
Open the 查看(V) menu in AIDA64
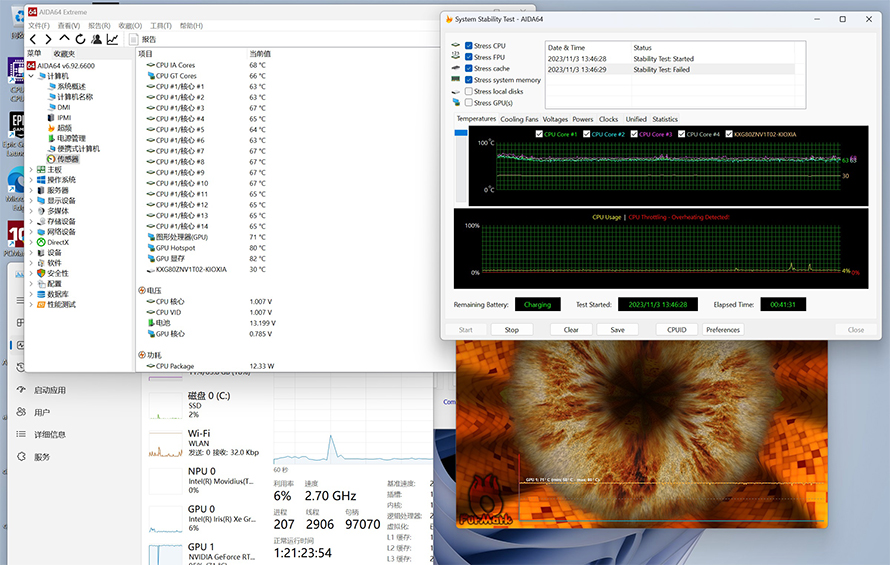[69, 26]
